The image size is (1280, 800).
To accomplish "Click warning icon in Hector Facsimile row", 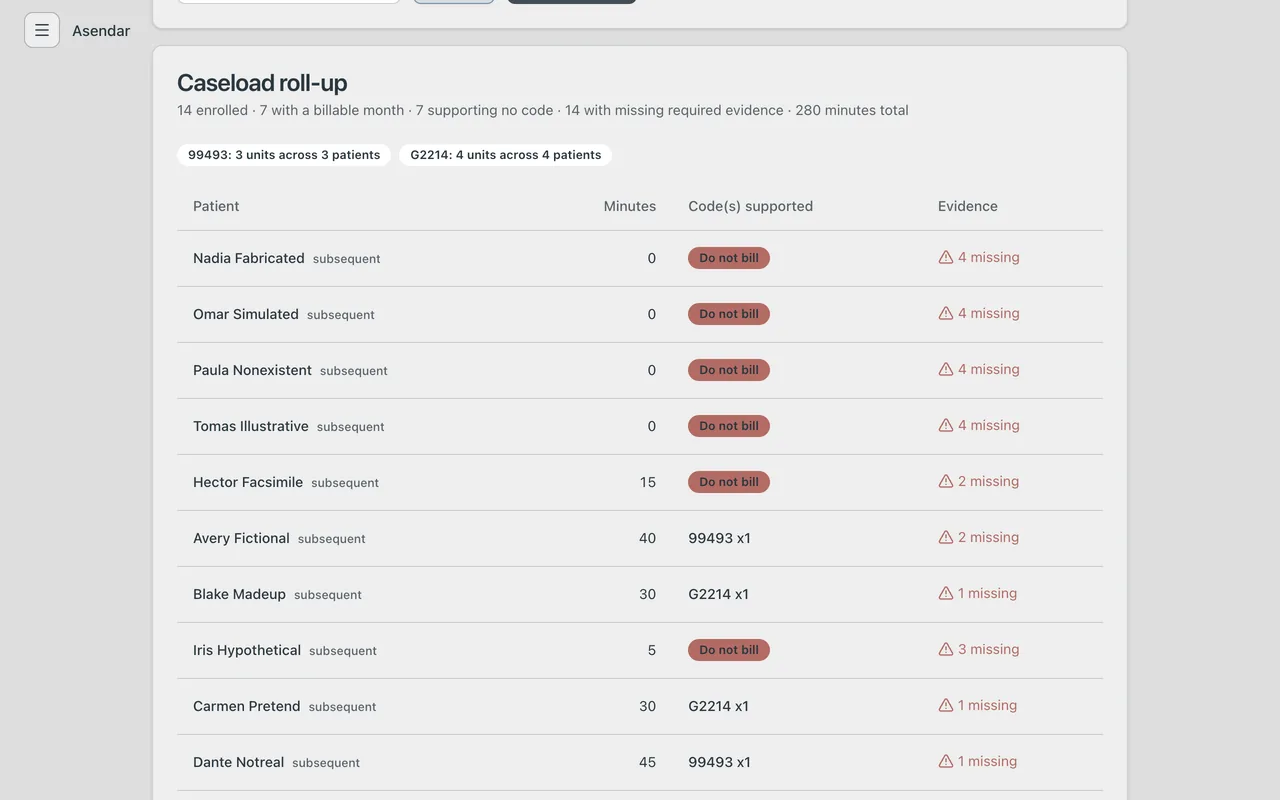I will click(946, 481).
